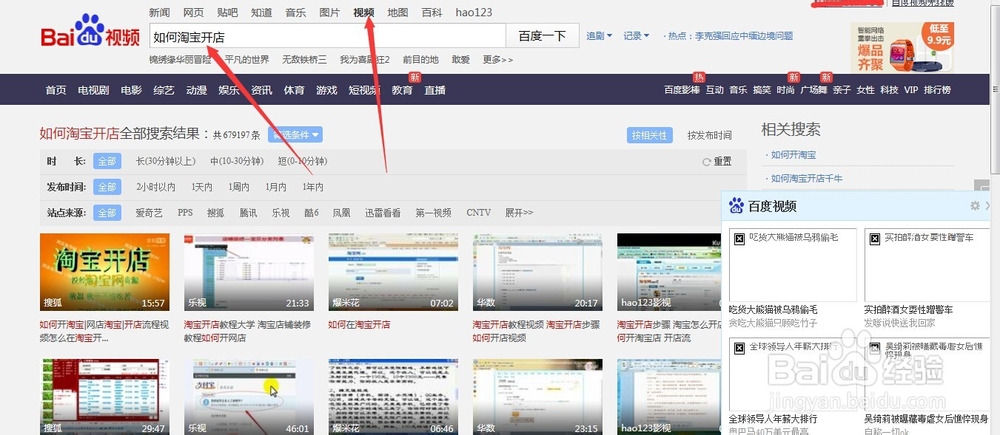
Task: Filter source by 迅雷看看
Action: coord(383,212)
